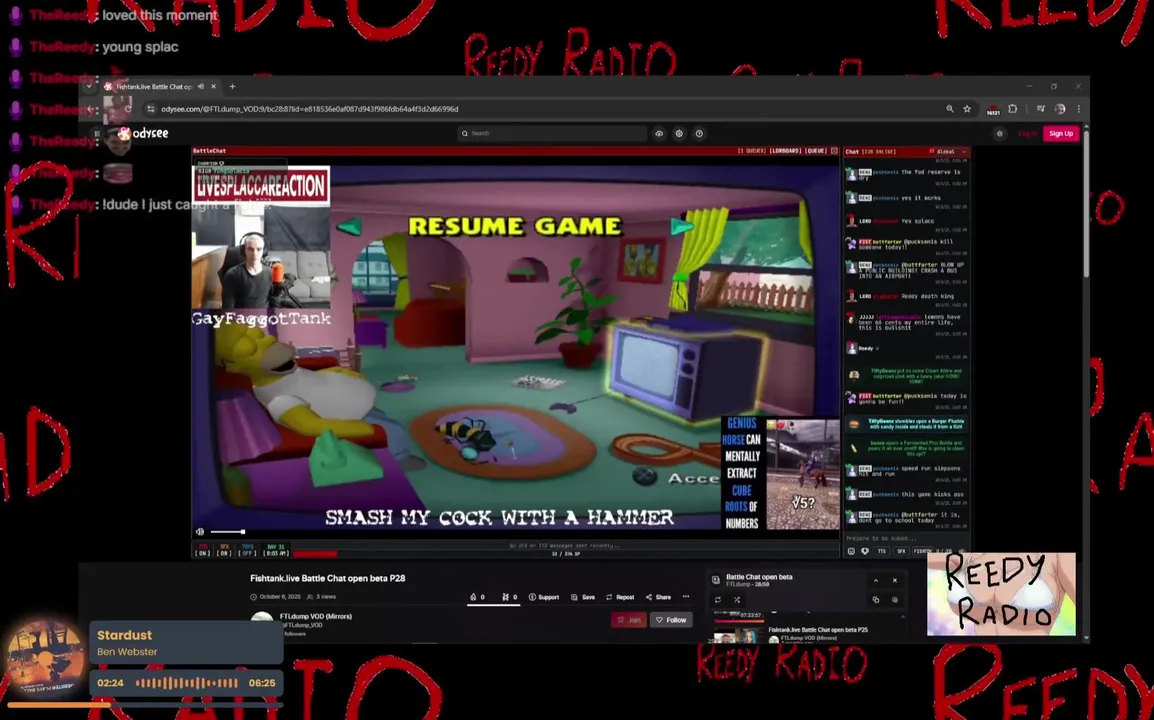Mute the video with the speaker icon
Image resolution: width=1154 pixels, height=720 pixels.
point(199,532)
